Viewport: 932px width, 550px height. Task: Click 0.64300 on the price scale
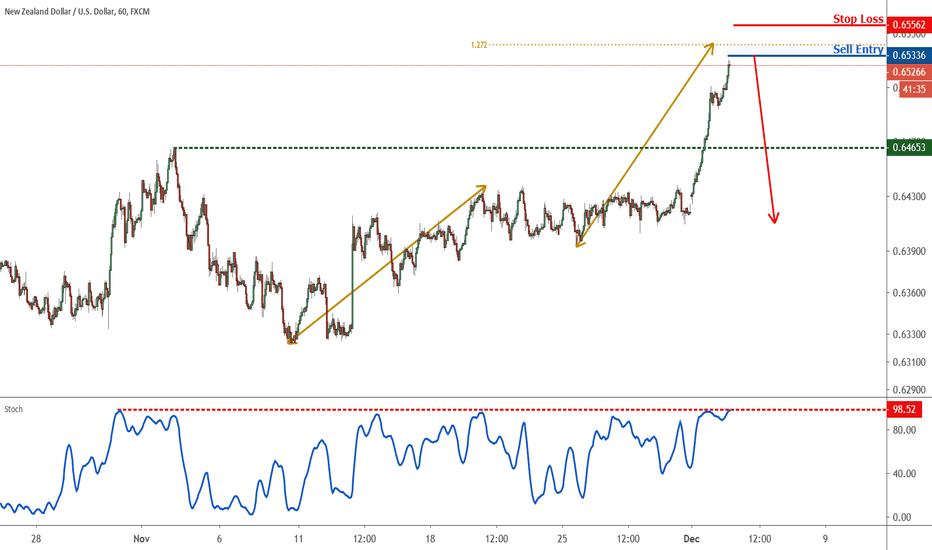[x=908, y=196]
